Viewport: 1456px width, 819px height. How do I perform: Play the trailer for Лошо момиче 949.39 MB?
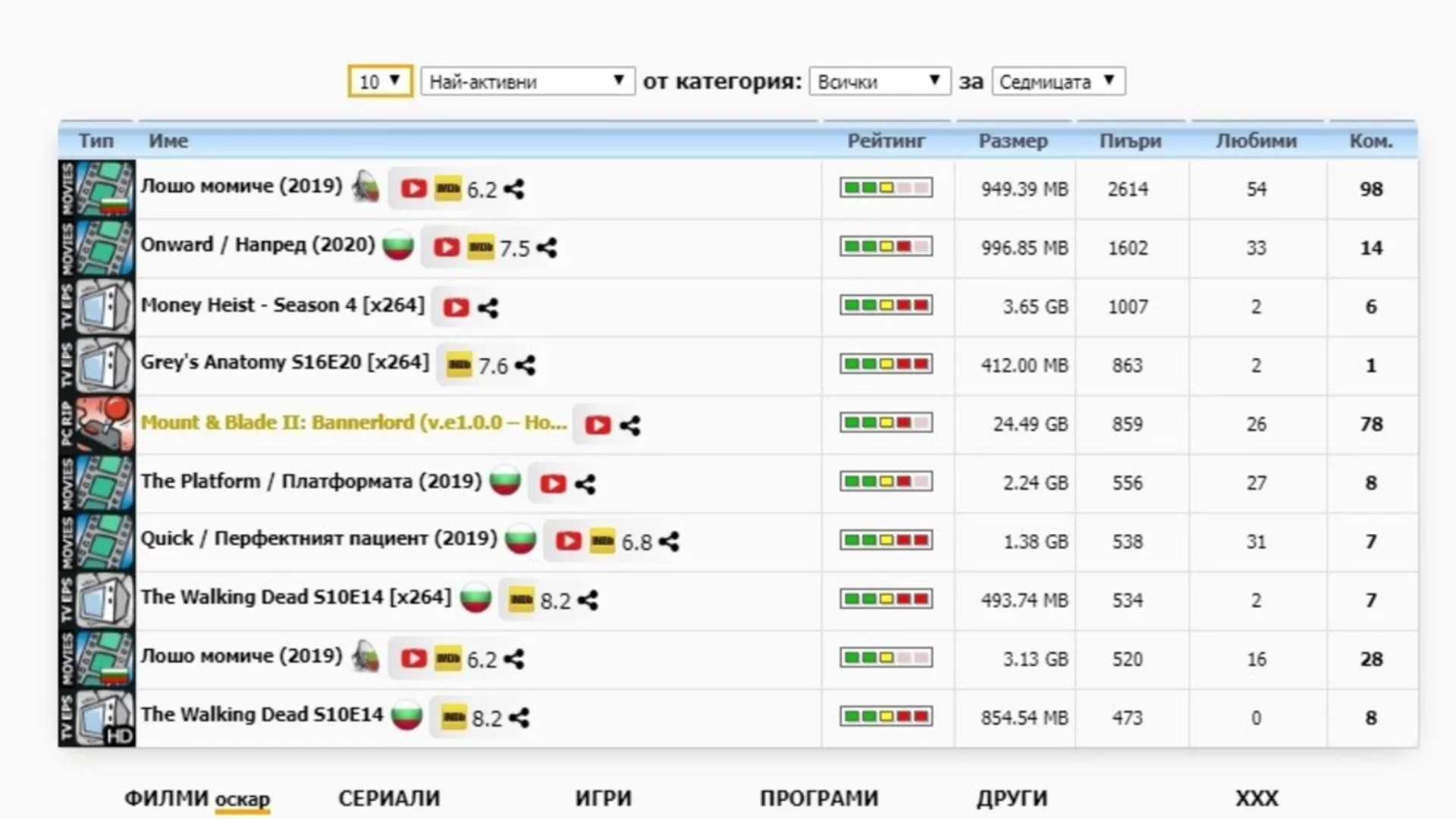tap(413, 189)
